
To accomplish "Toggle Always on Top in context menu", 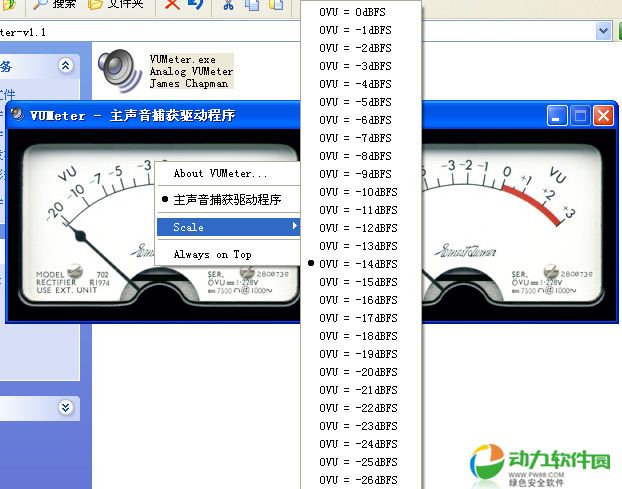I will click(212, 254).
